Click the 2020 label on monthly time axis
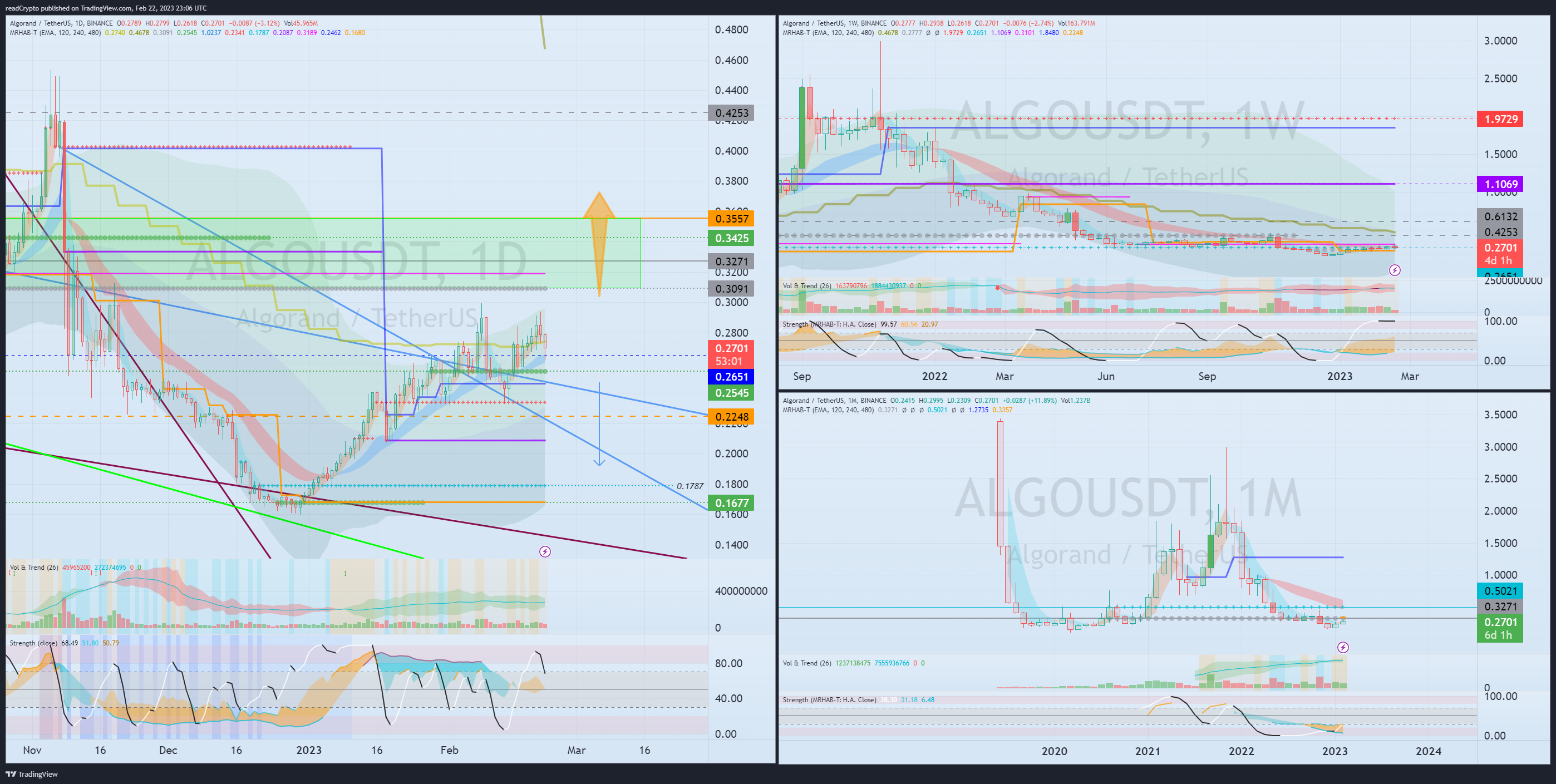 click(x=1054, y=751)
